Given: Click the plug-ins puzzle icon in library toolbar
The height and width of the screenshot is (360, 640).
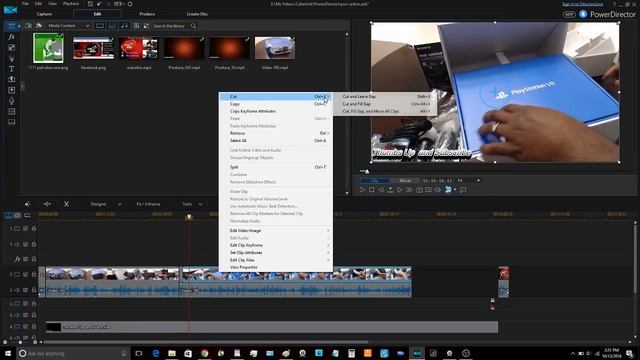Looking at the screenshot, I should click(39, 26).
